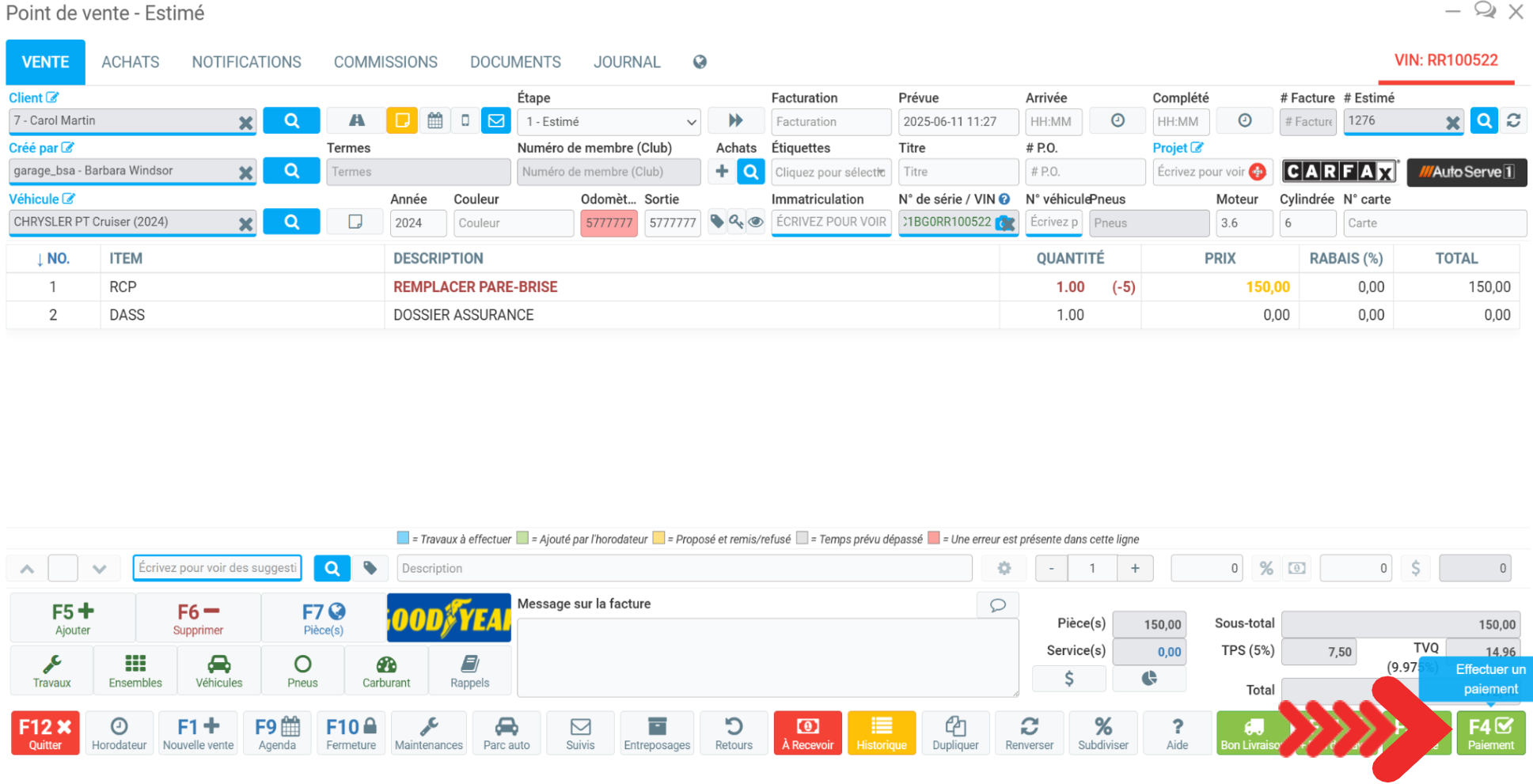Toggle the percent discount mode button
Image resolution: width=1533 pixels, height=784 pixels.
1266,568
